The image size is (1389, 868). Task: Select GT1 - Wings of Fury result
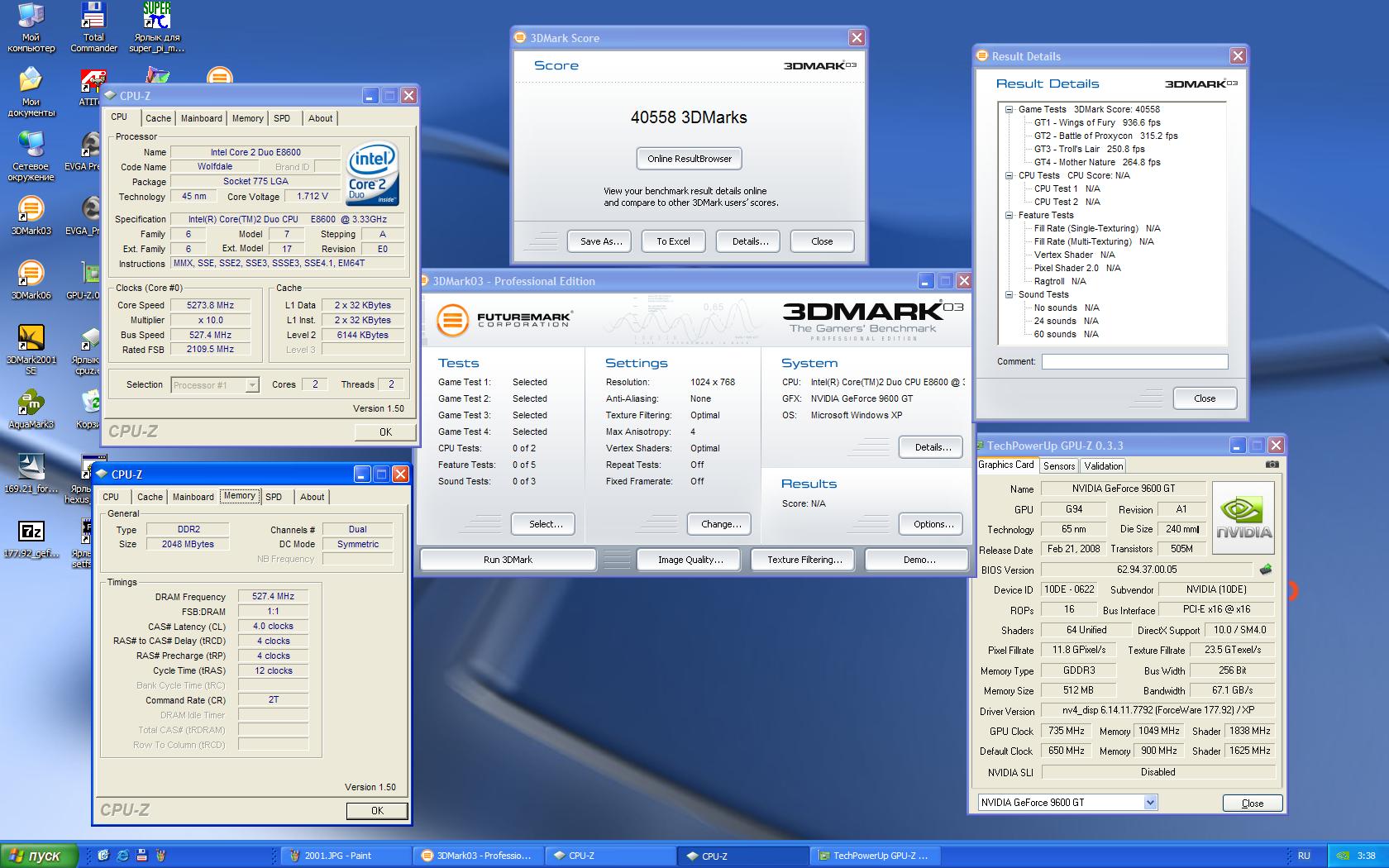1097,122
